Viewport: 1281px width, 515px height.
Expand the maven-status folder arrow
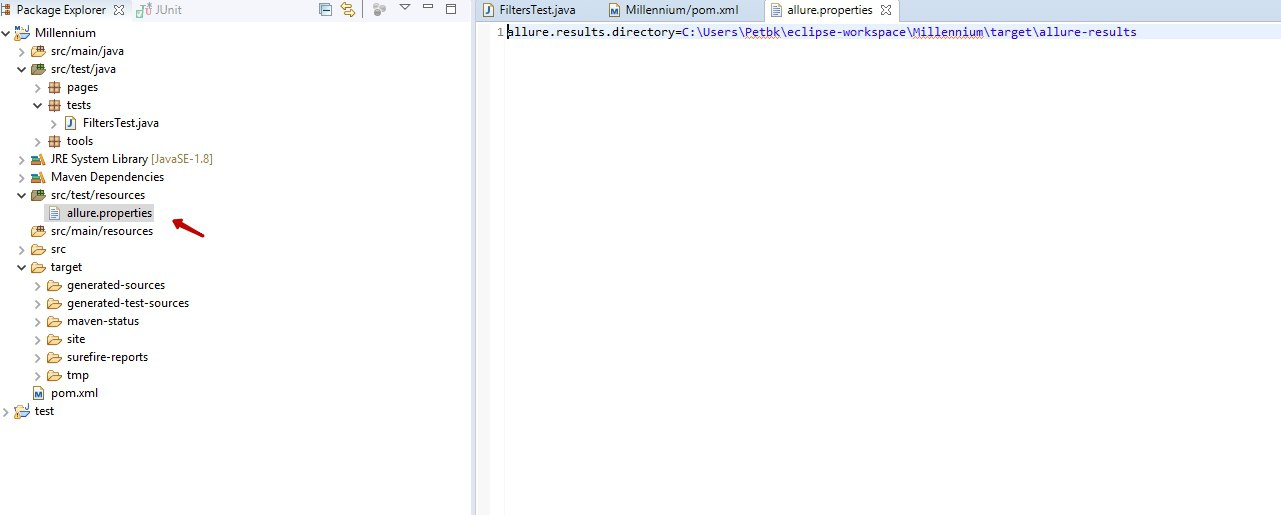tap(38, 321)
